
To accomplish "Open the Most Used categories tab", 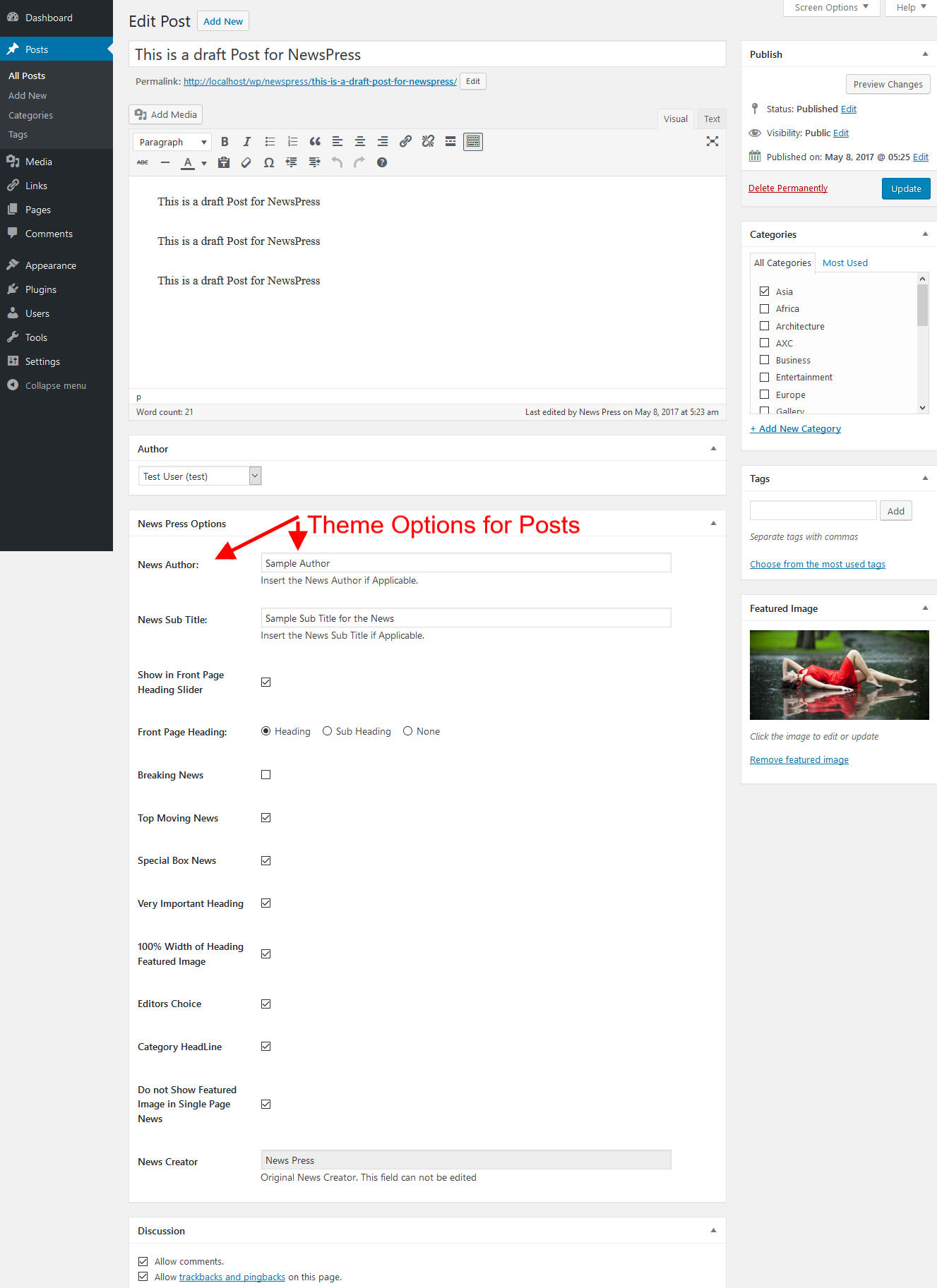I will (x=845, y=263).
